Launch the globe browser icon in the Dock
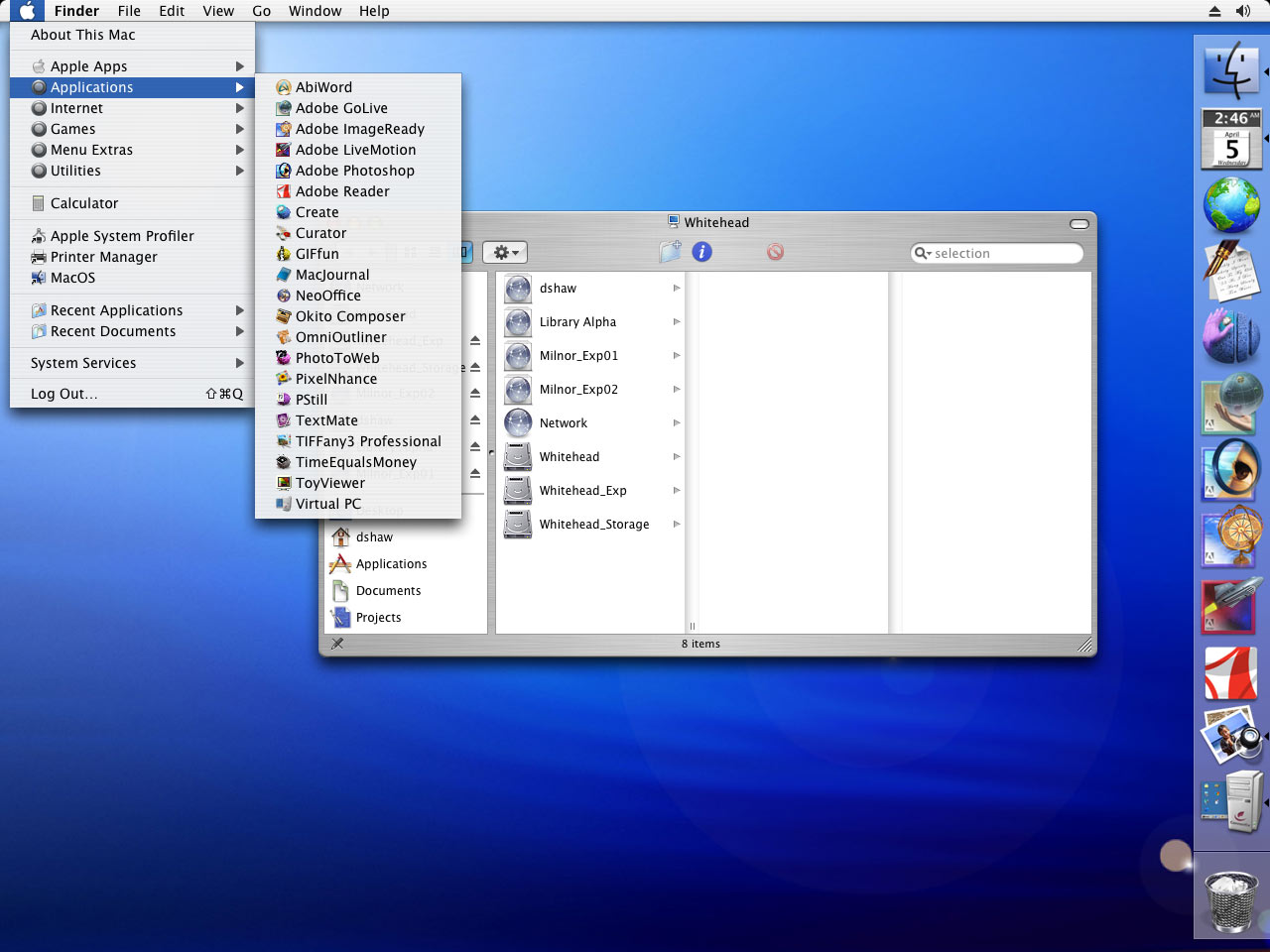This screenshot has width=1270, height=952. [x=1231, y=204]
